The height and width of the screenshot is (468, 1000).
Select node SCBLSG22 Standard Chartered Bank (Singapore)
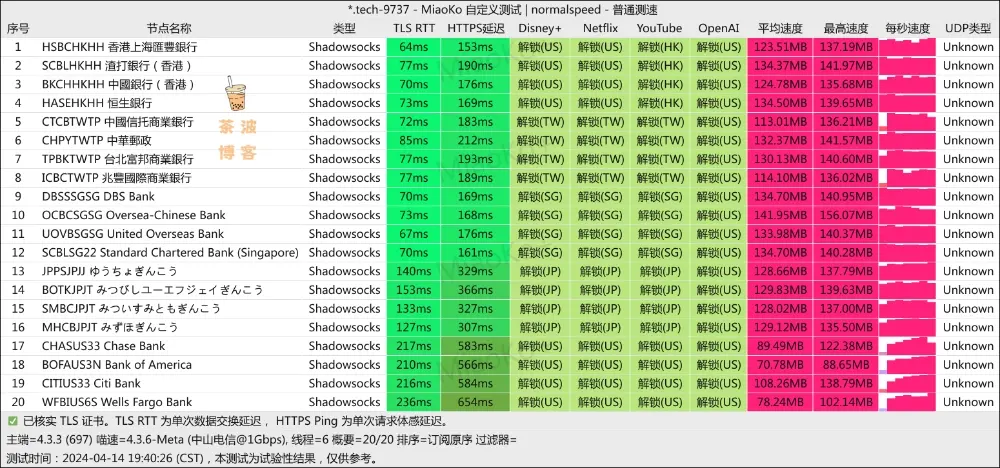[x=170, y=252]
